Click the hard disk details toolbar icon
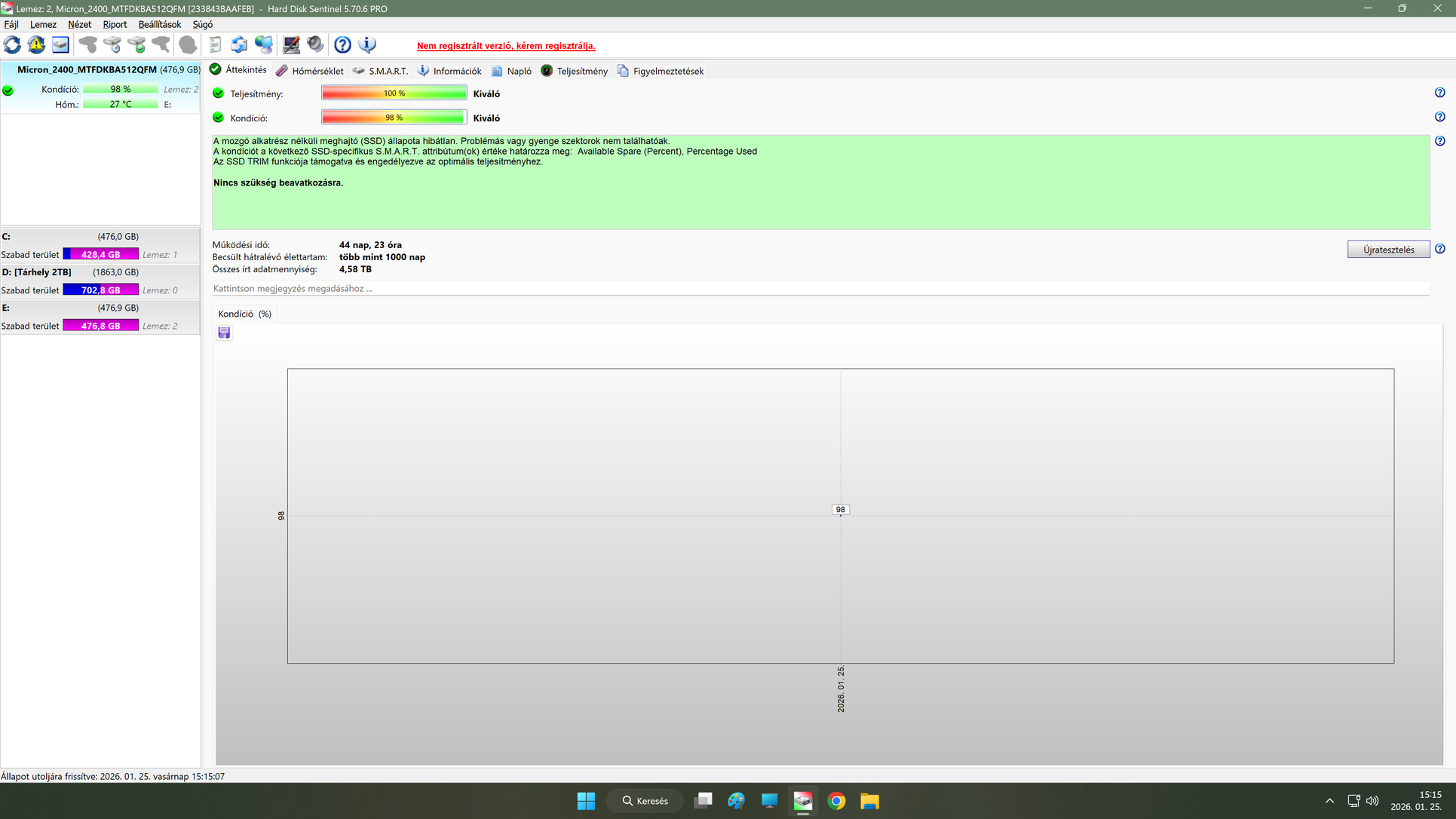Screen dimensions: 1456x819 click(60, 45)
